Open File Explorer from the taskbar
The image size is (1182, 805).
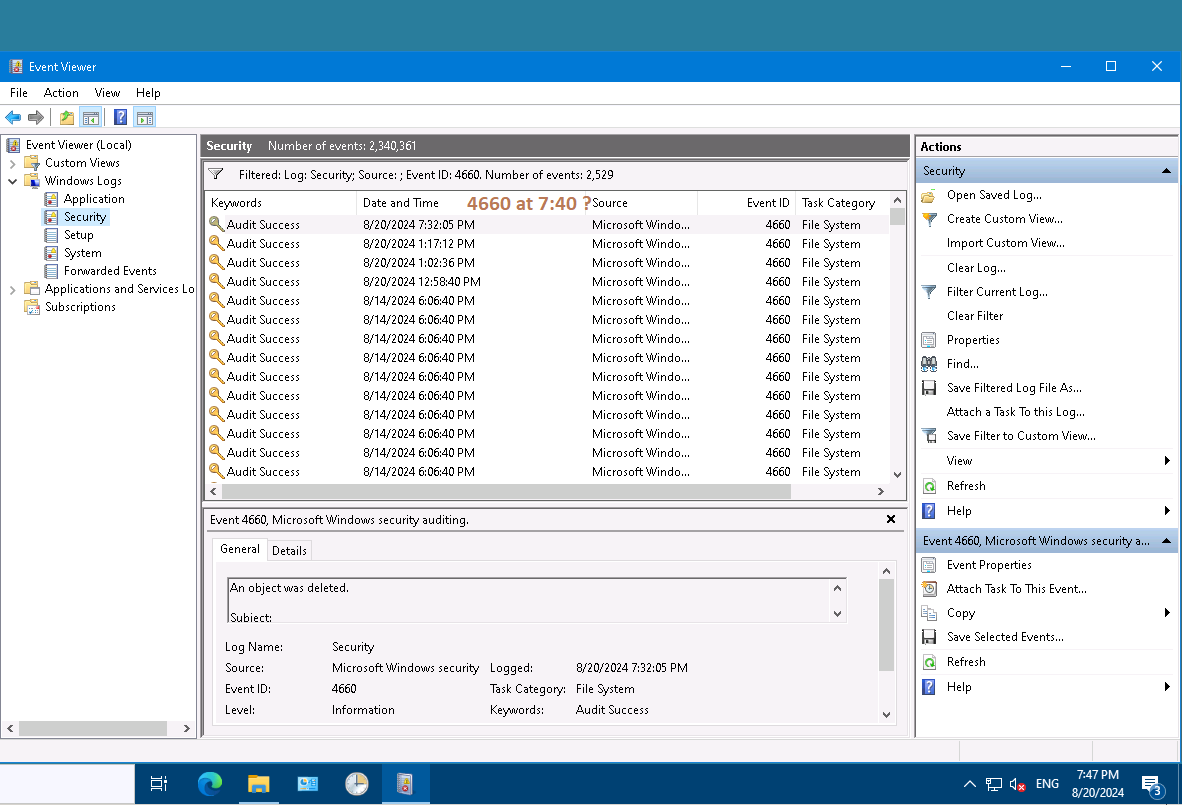259,783
